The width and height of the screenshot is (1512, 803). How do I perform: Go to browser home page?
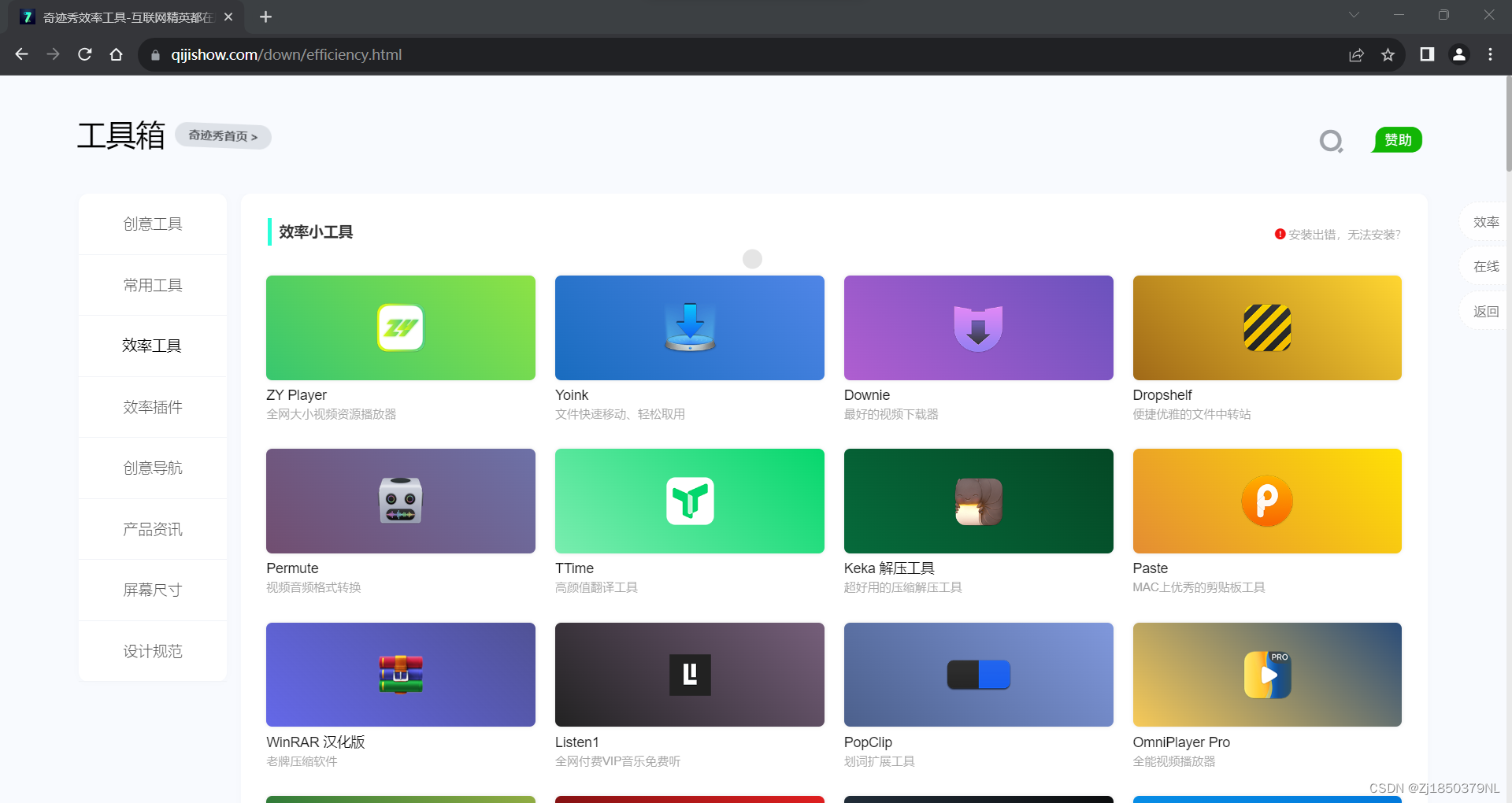coord(117,54)
